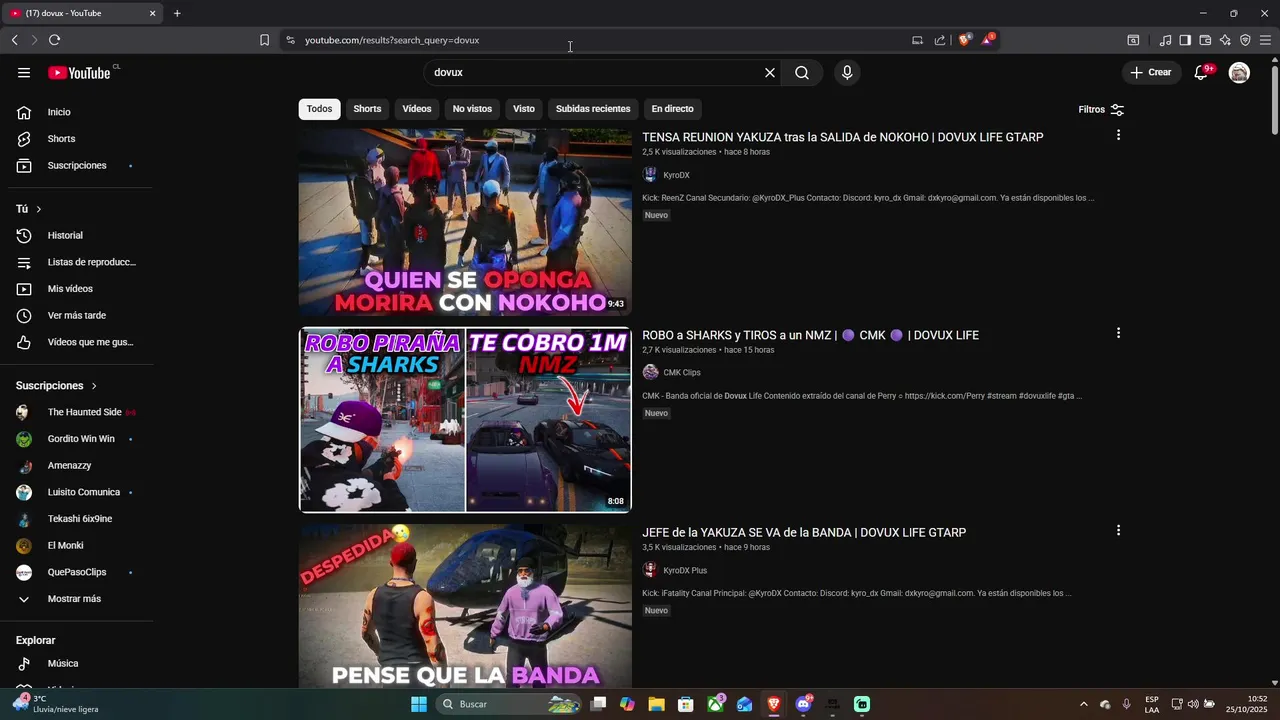This screenshot has width=1280, height=720.
Task: Expand the Suscripciones heading chevron
Action: [94, 385]
